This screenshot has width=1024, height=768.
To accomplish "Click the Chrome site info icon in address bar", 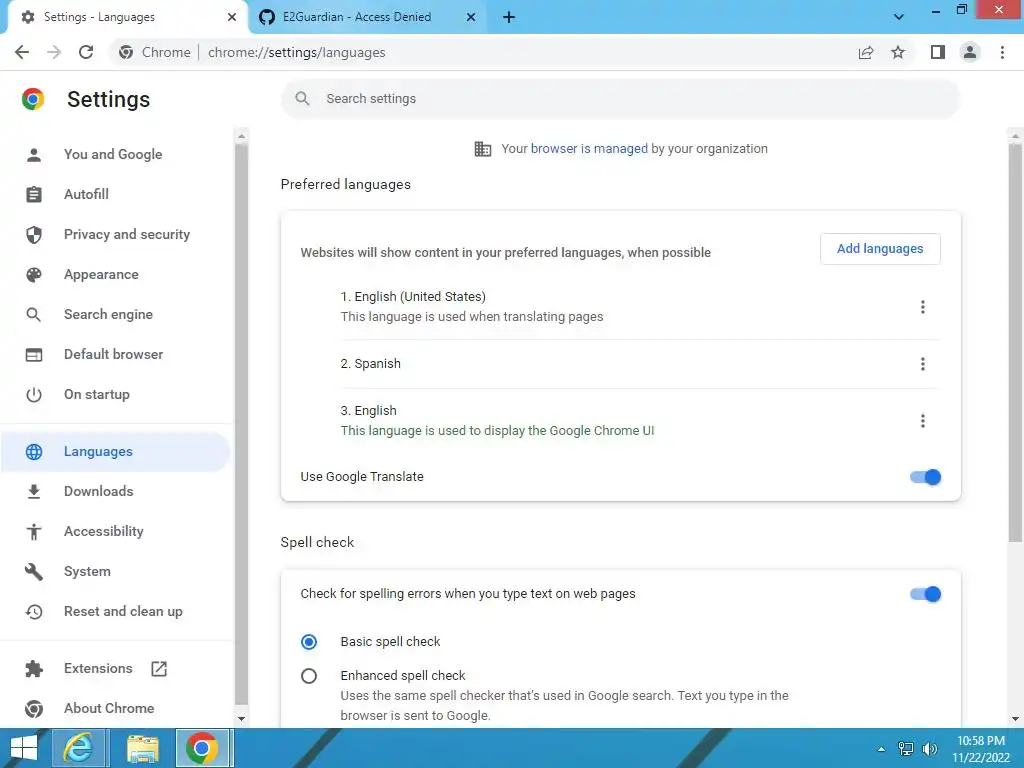I will point(126,52).
